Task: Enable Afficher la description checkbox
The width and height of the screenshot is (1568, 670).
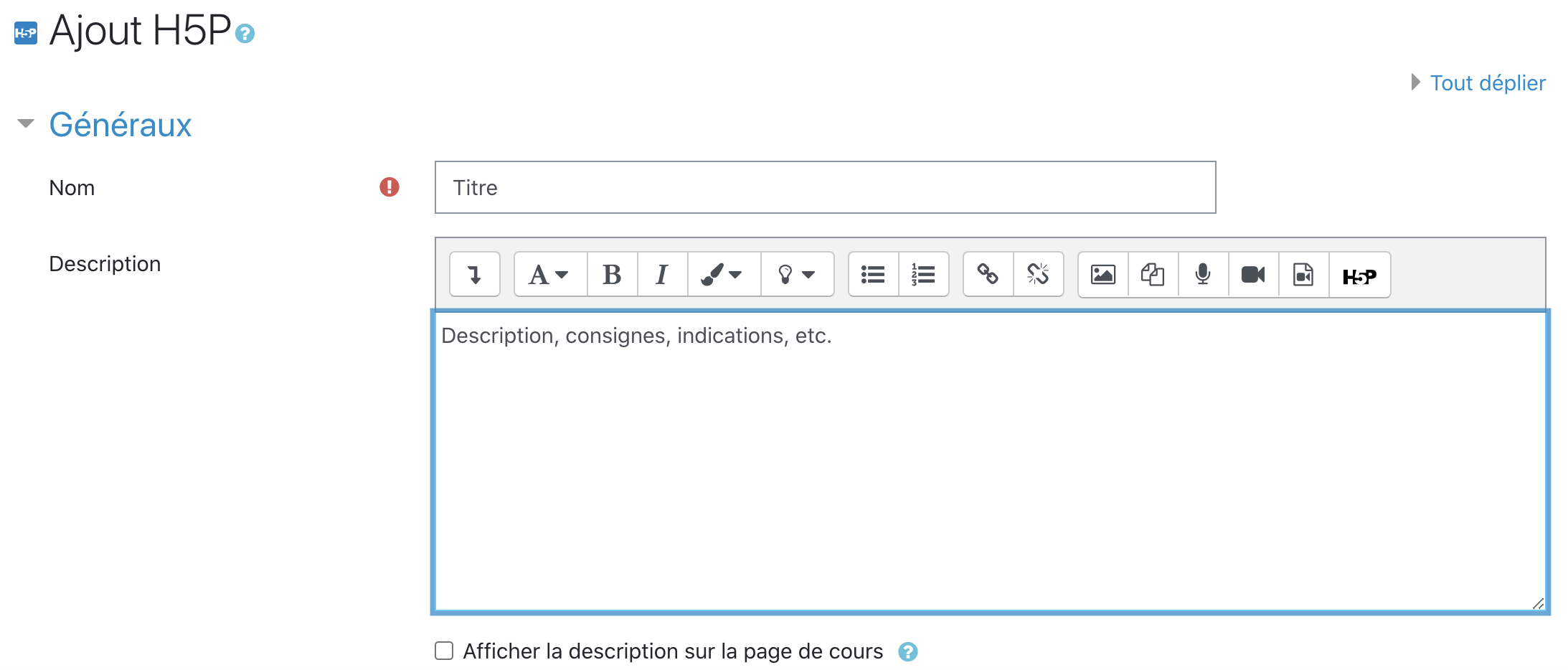Action: (444, 651)
